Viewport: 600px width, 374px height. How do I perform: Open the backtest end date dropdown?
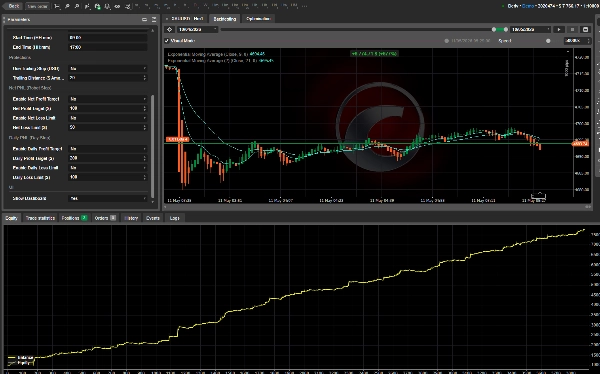click(x=530, y=29)
